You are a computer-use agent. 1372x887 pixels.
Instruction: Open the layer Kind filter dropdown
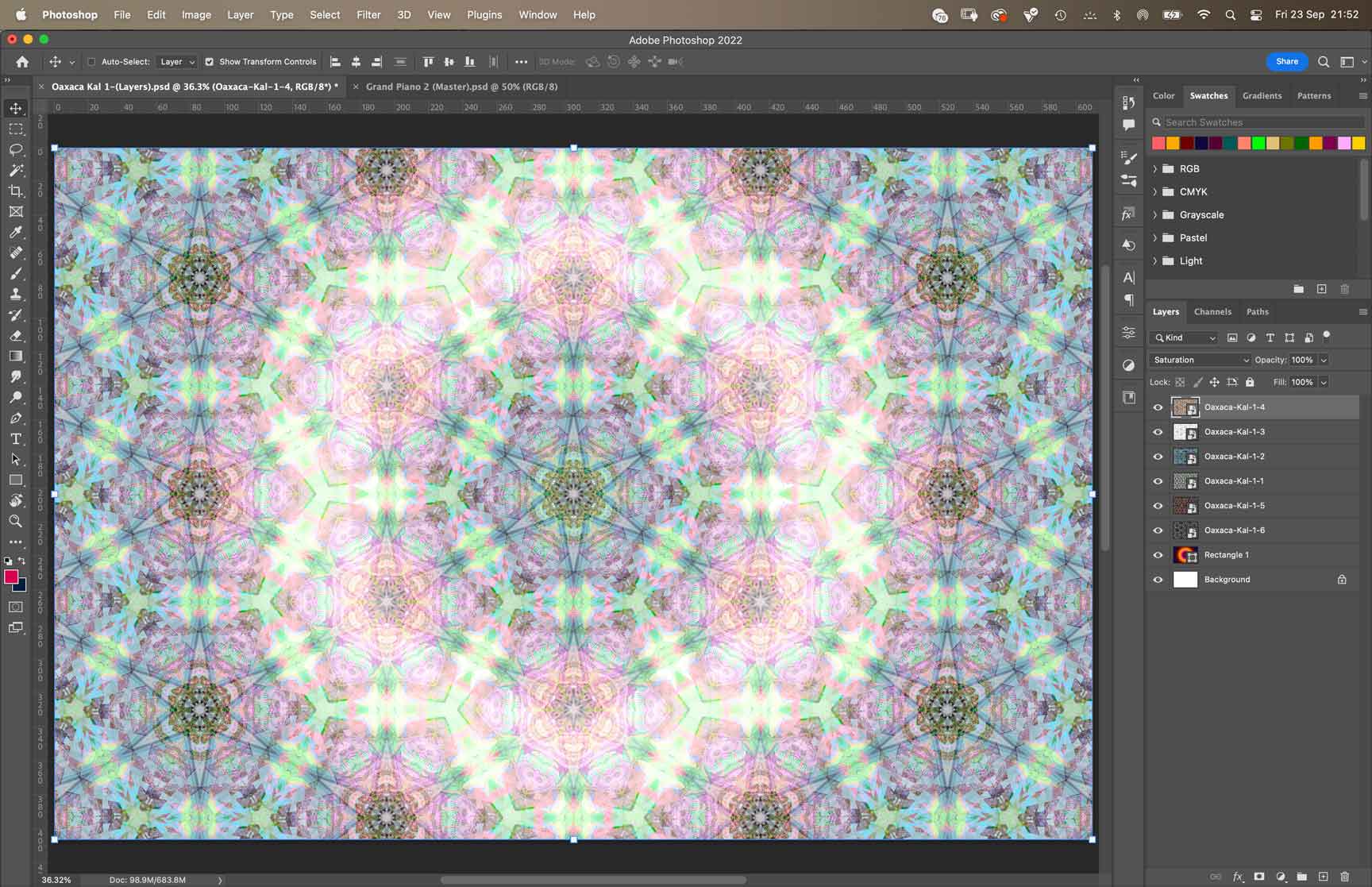(1185, 337)
